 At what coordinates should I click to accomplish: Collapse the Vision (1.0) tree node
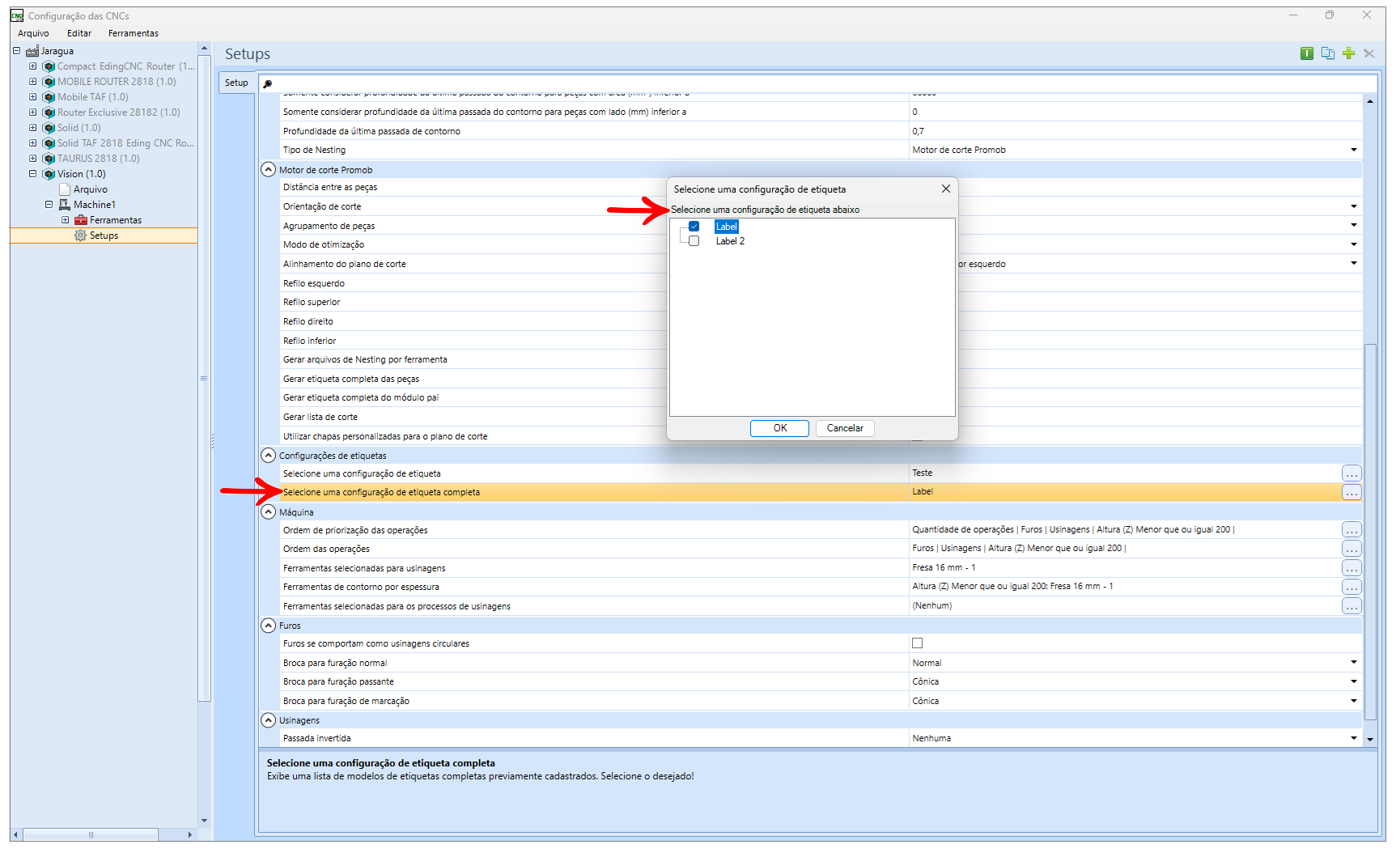coord(33,173)
